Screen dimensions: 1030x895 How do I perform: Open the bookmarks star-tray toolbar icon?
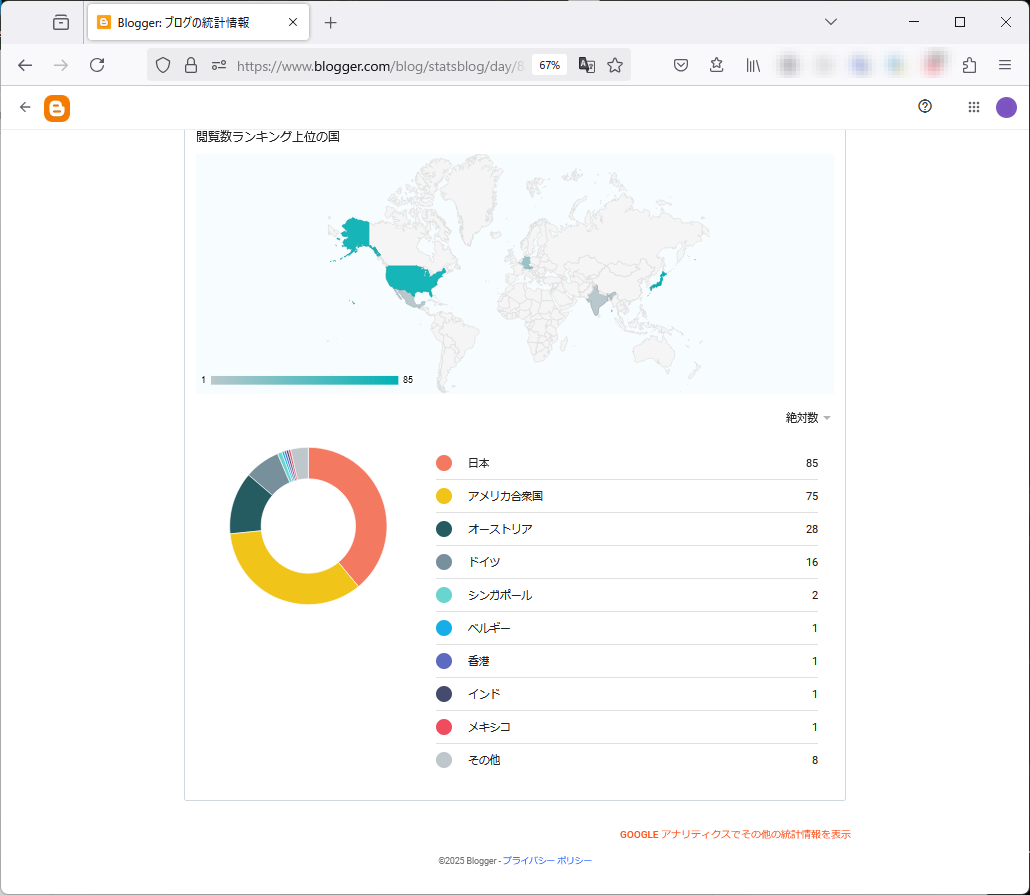(x=717, y=65)
